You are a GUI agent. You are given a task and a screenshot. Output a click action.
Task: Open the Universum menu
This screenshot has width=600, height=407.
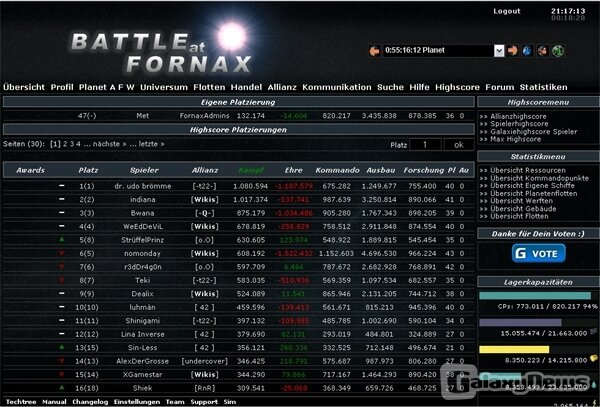pyautogui.click(x=164, y=87)
